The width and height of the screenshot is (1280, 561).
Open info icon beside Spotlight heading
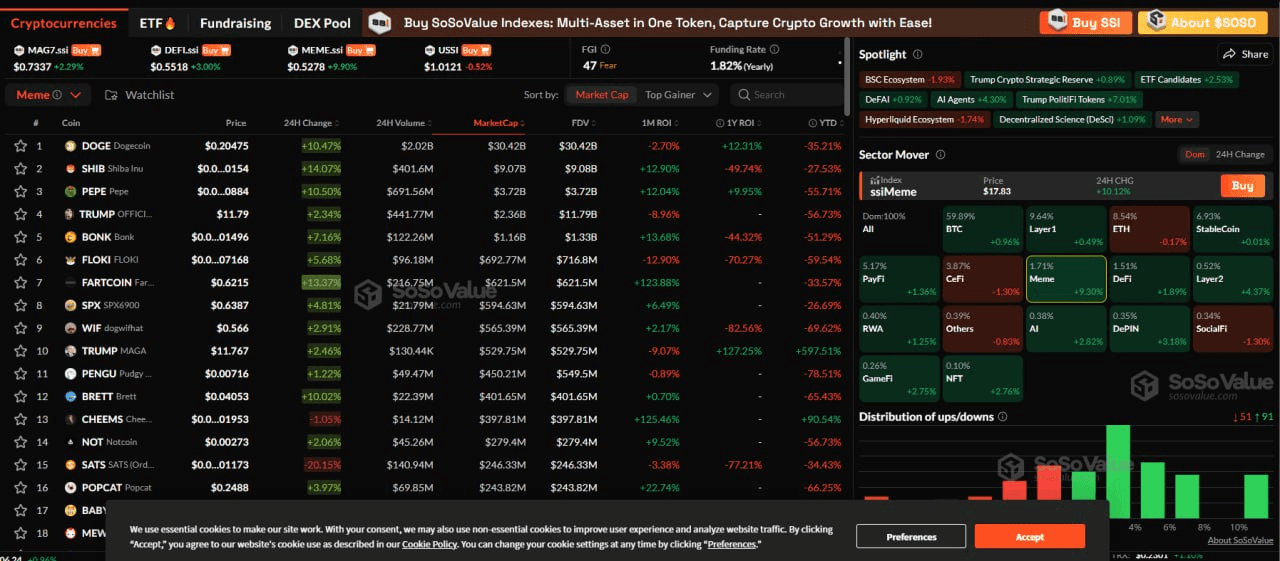point(917,55)
